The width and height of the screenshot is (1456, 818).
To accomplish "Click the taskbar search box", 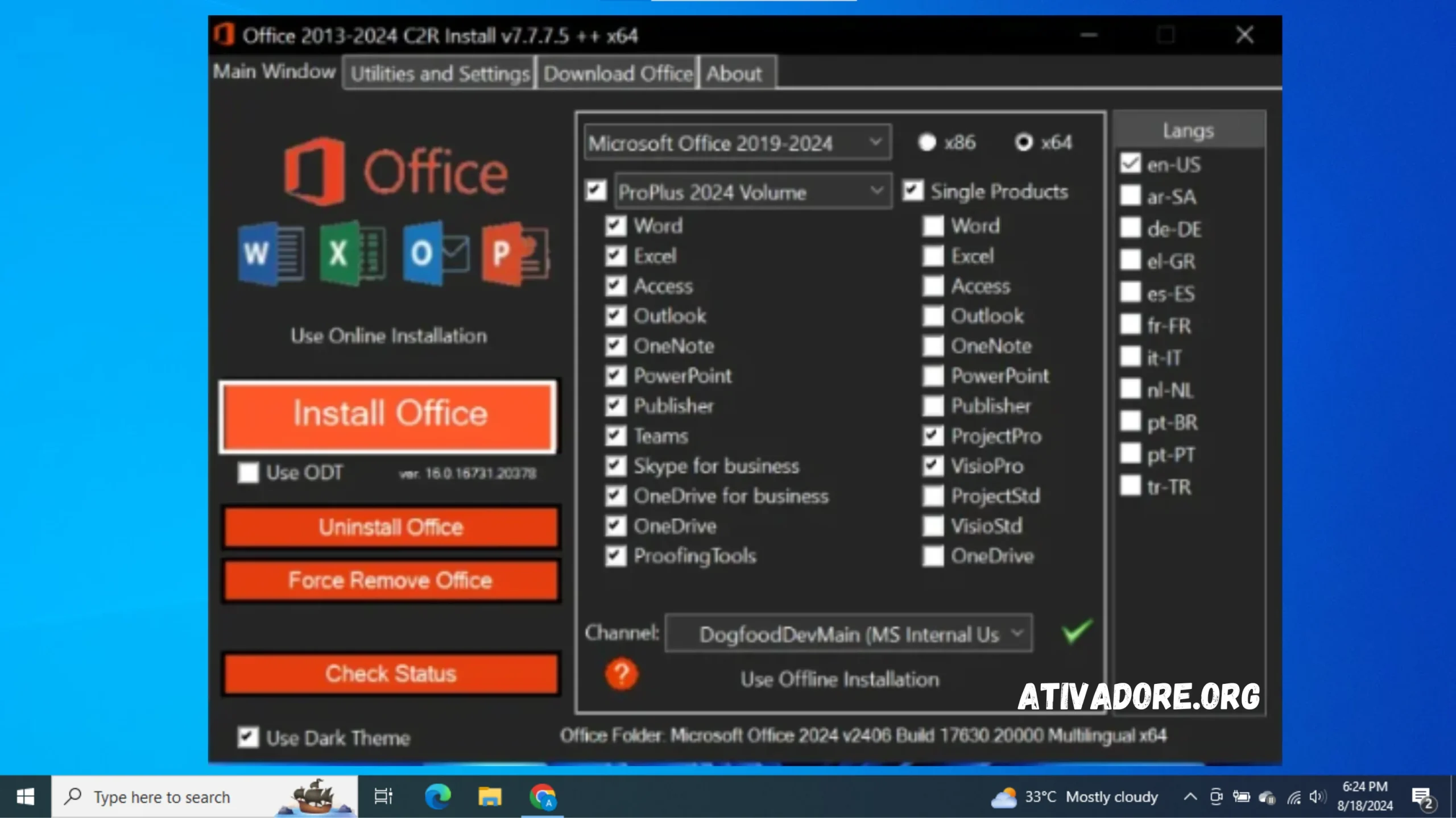I will [205, 796].
